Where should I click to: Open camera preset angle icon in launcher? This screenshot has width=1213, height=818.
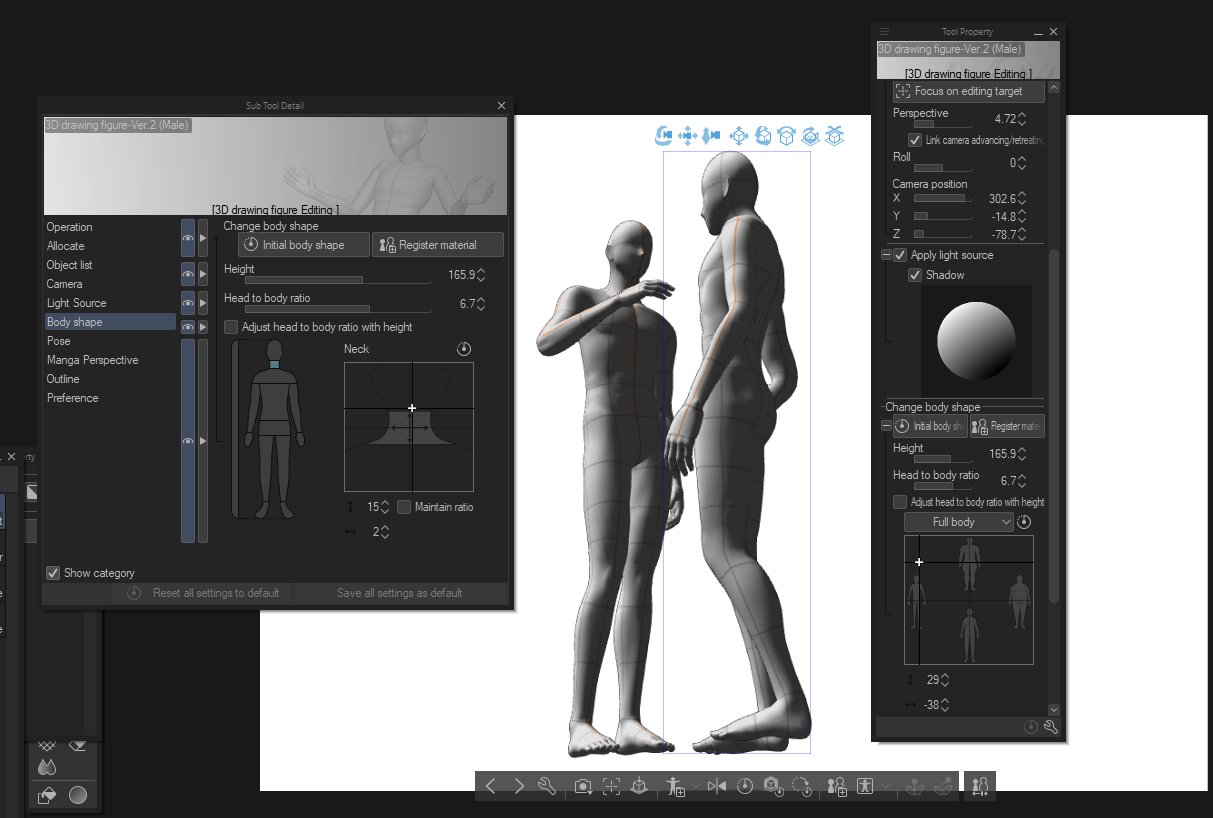tap(583, 786)
